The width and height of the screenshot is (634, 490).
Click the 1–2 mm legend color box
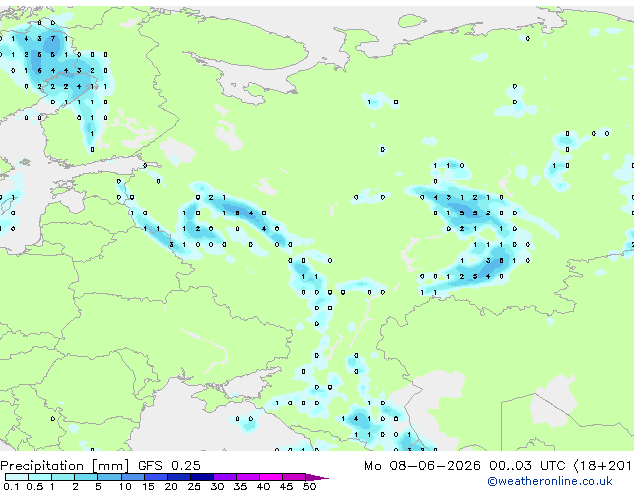(x=63, y=477)
